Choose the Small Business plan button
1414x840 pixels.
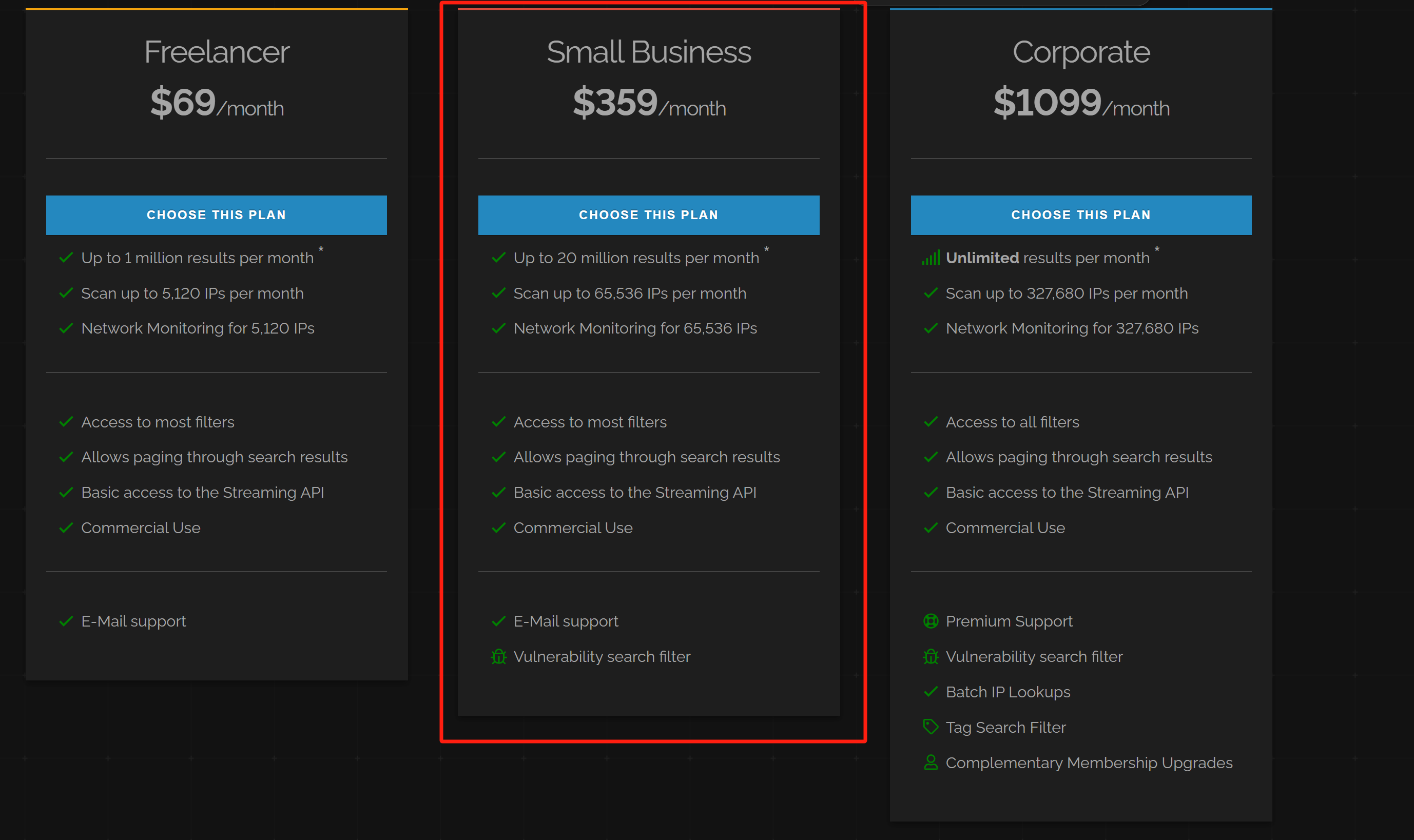coord(649,215)
